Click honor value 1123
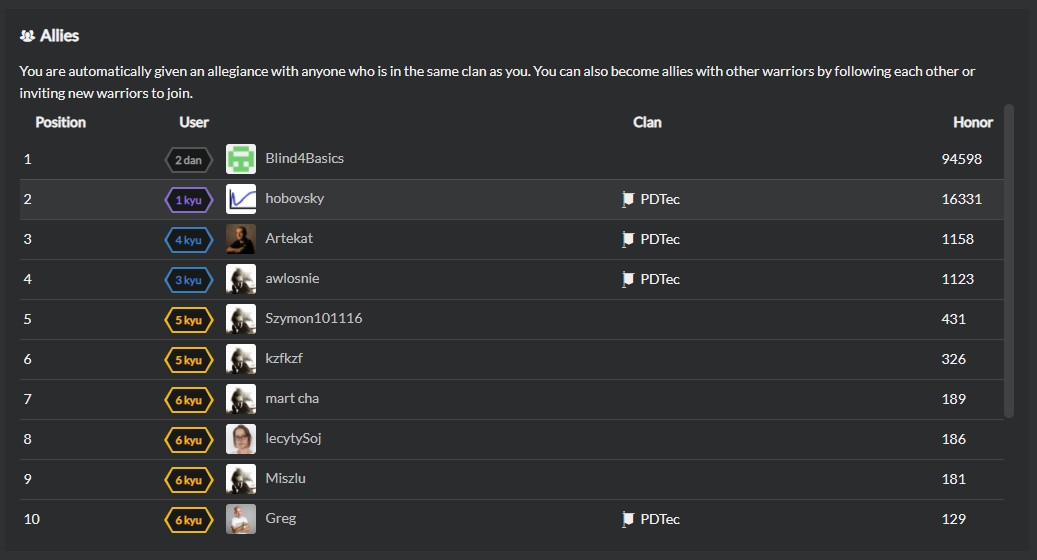Screen dimensions: 1037x560 click(x=958, y=279)
